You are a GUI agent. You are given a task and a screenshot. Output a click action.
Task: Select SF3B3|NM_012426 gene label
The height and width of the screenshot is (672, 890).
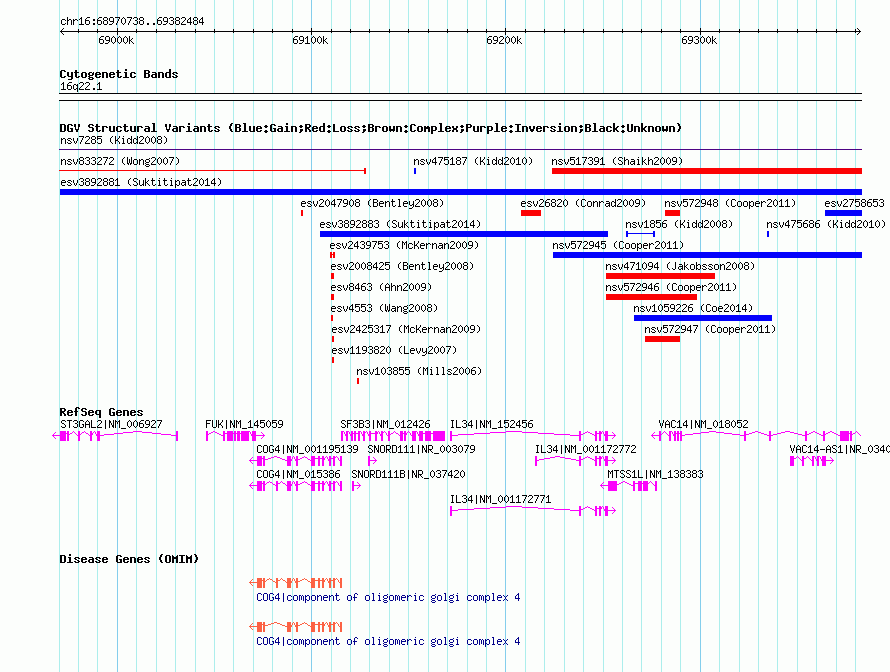tap(385, 425)
